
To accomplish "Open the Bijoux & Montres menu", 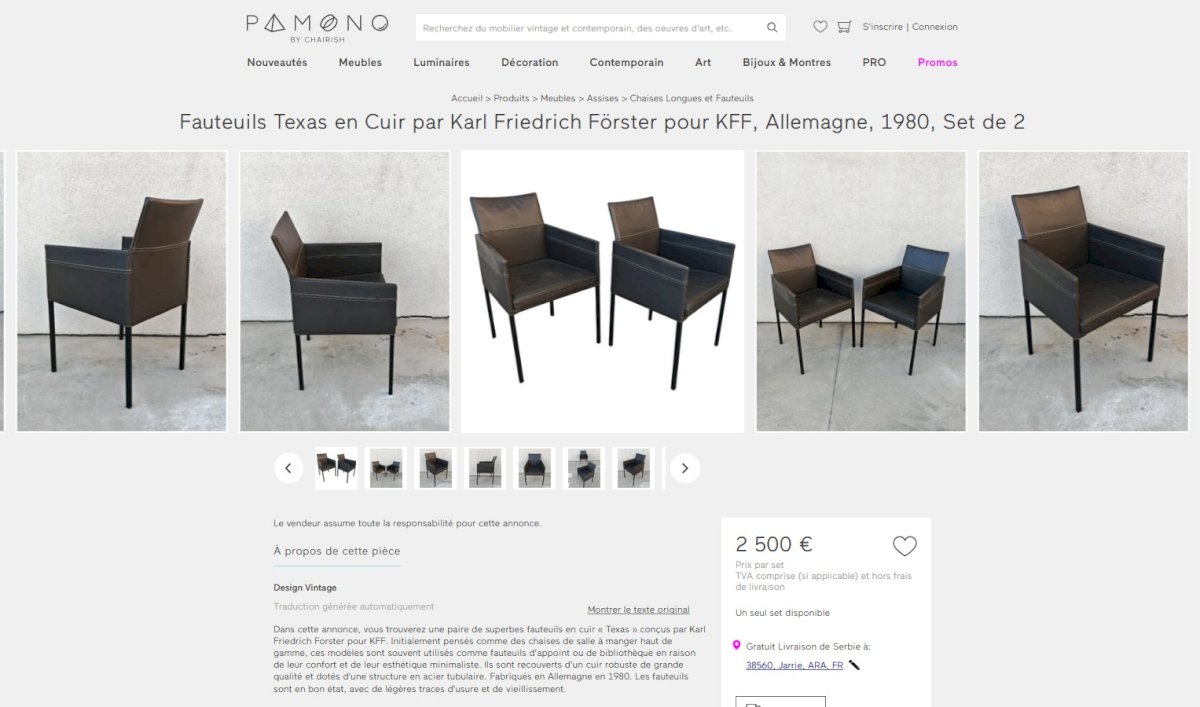I will tap(786, 62).
